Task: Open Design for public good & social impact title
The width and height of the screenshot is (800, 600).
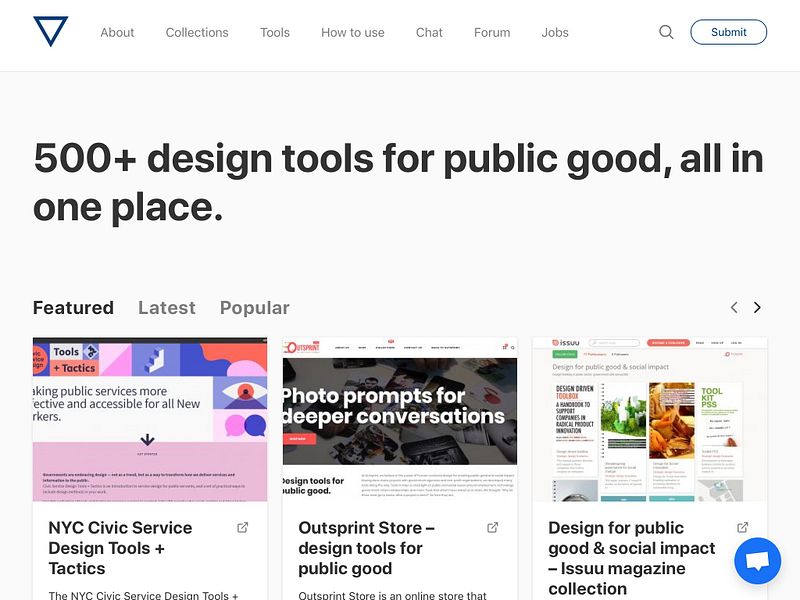Action: (x=632, y=558)
